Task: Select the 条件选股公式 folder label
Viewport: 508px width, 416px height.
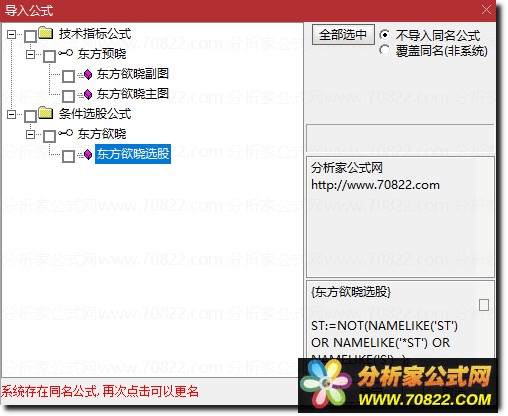Action: pos(95,114)
